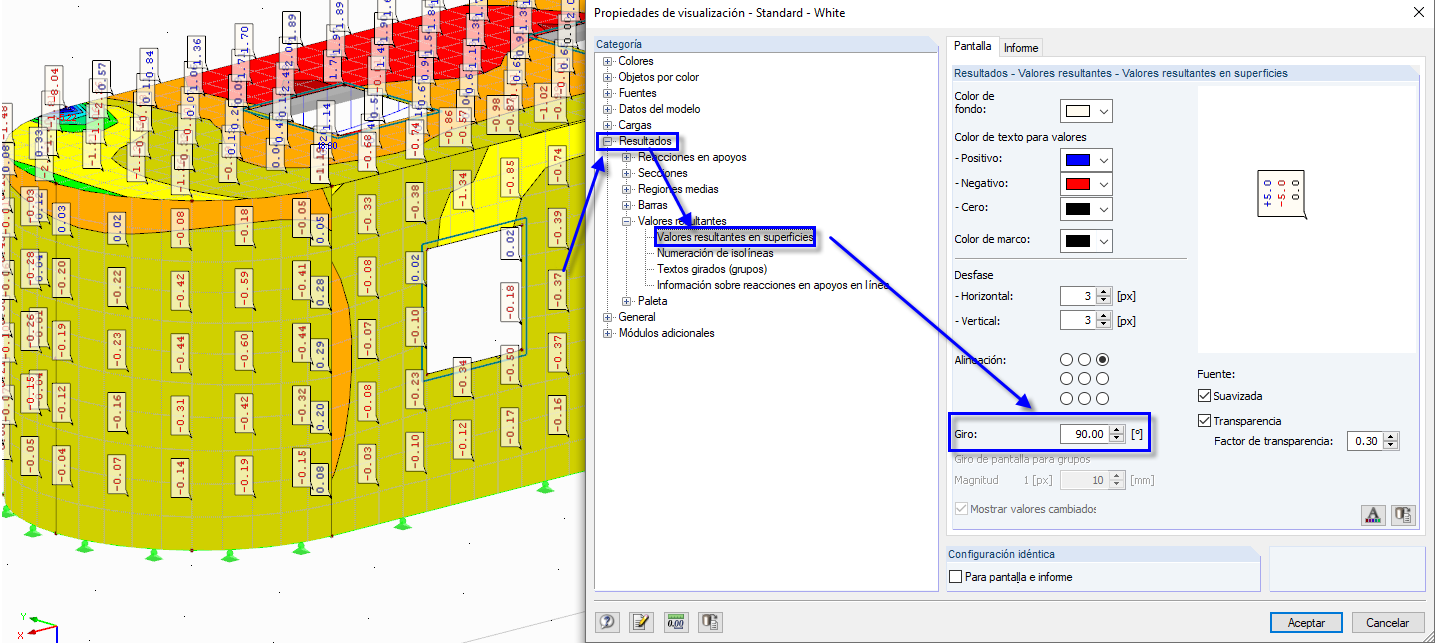Expand the Paleta tree node

point(628,301)
